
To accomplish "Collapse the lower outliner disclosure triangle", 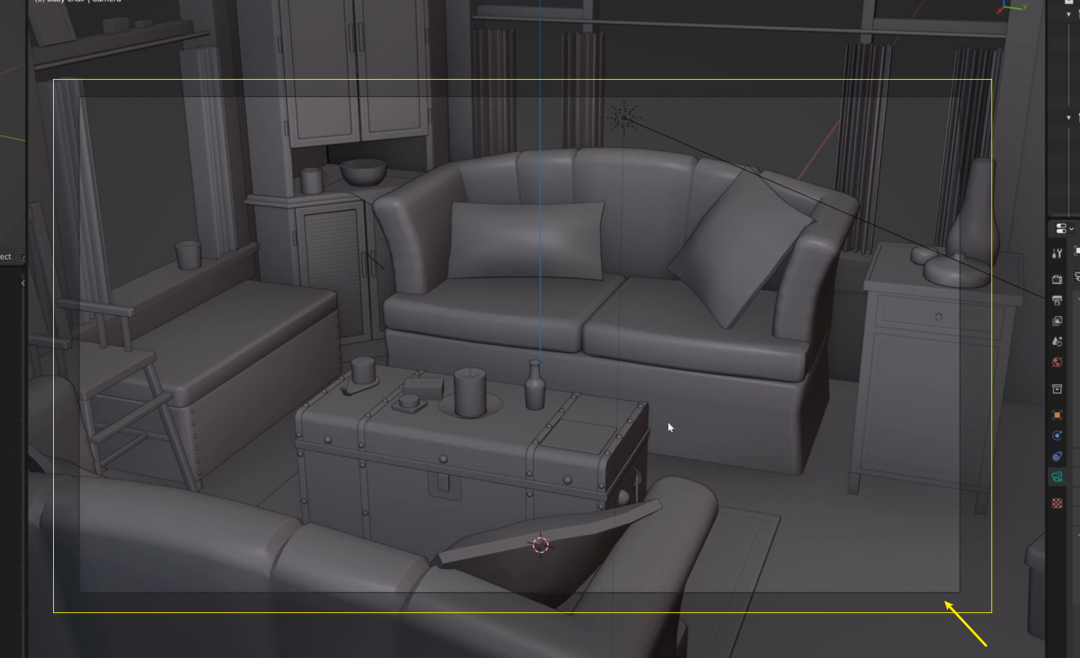I will tap(1068, 118).
